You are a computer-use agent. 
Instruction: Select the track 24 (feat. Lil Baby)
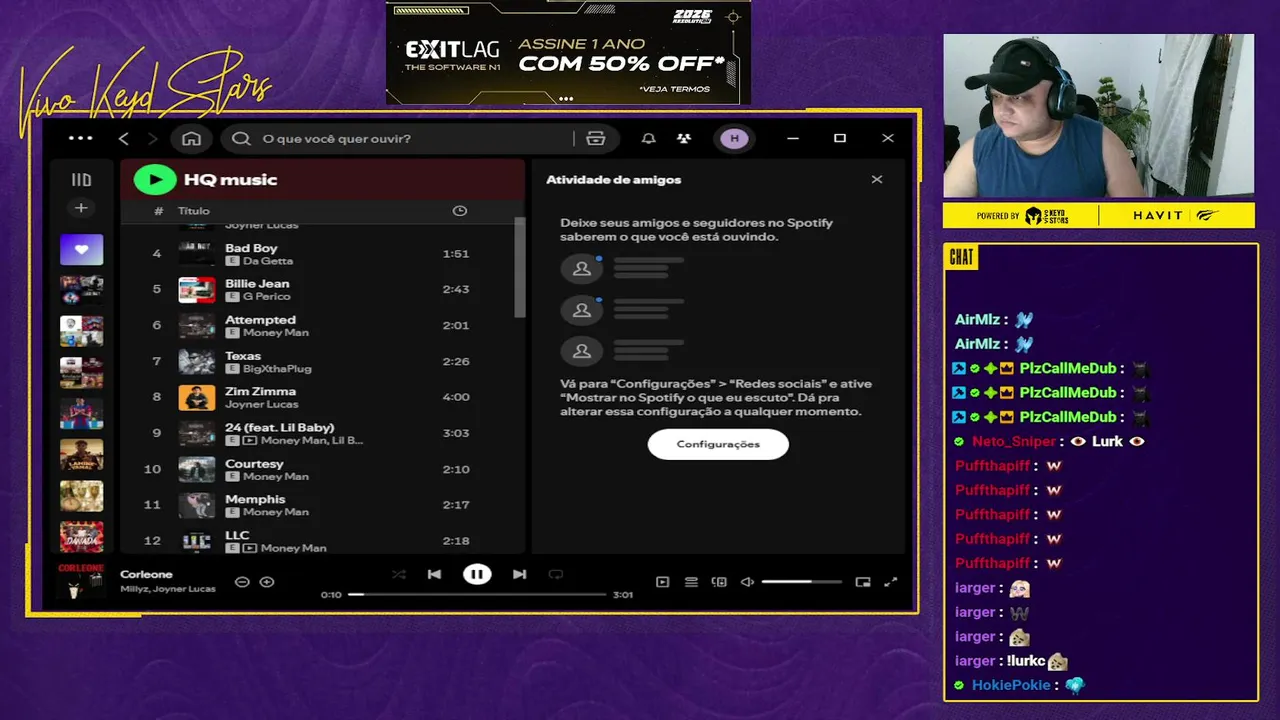tap(279, 427)
